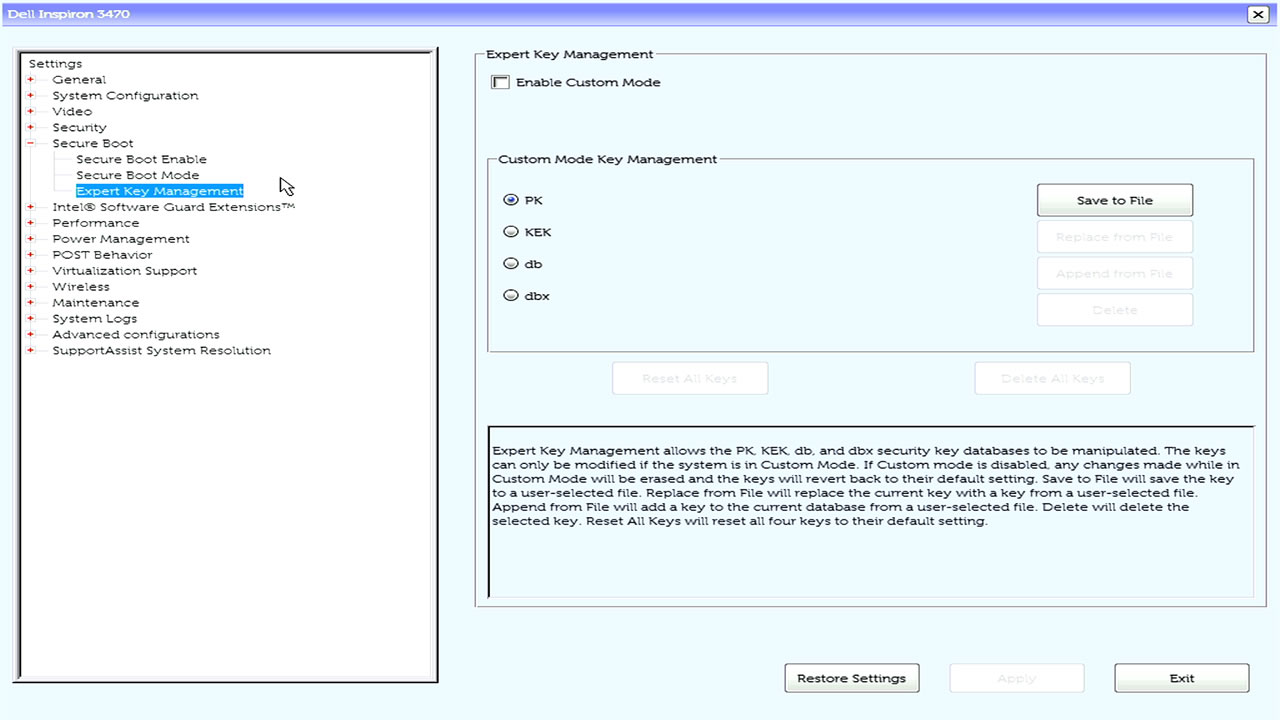Close the Dell Inspiron 3470 window
Image resolution: width=1280 pixels, height=720 pixels.
coord(1257,14)
